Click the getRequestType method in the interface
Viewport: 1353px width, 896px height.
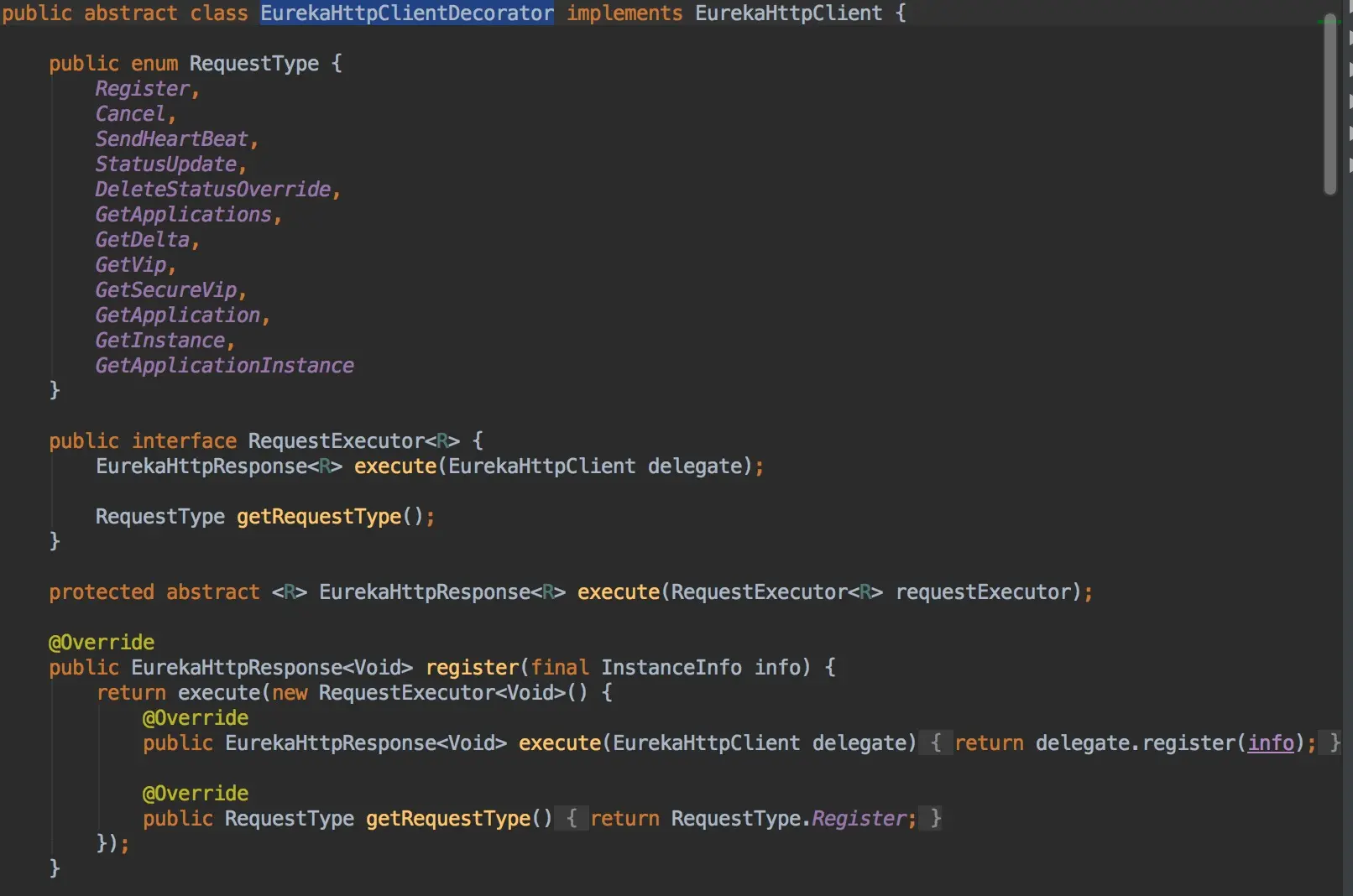(319, 517)
